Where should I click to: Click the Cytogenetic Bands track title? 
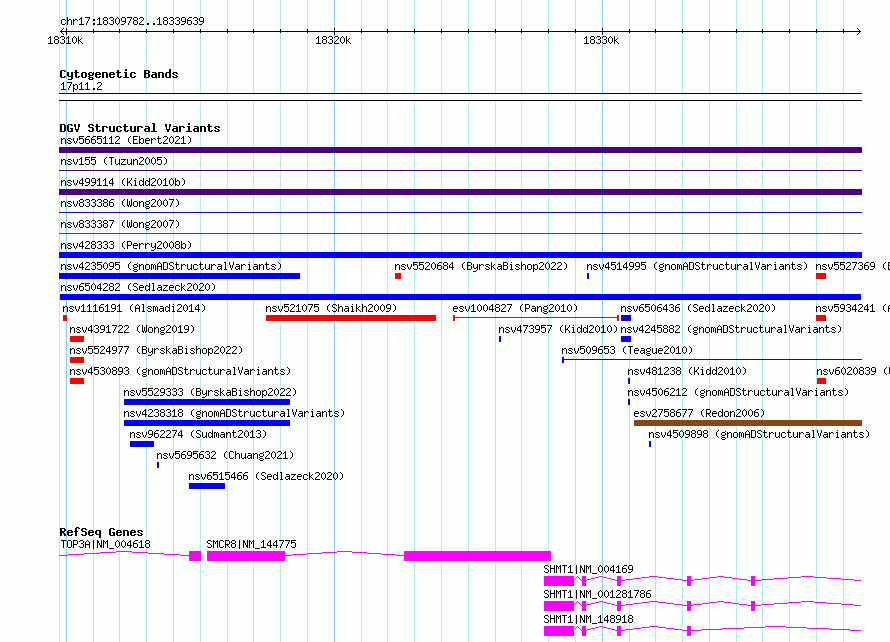click(x=119, y=74)
